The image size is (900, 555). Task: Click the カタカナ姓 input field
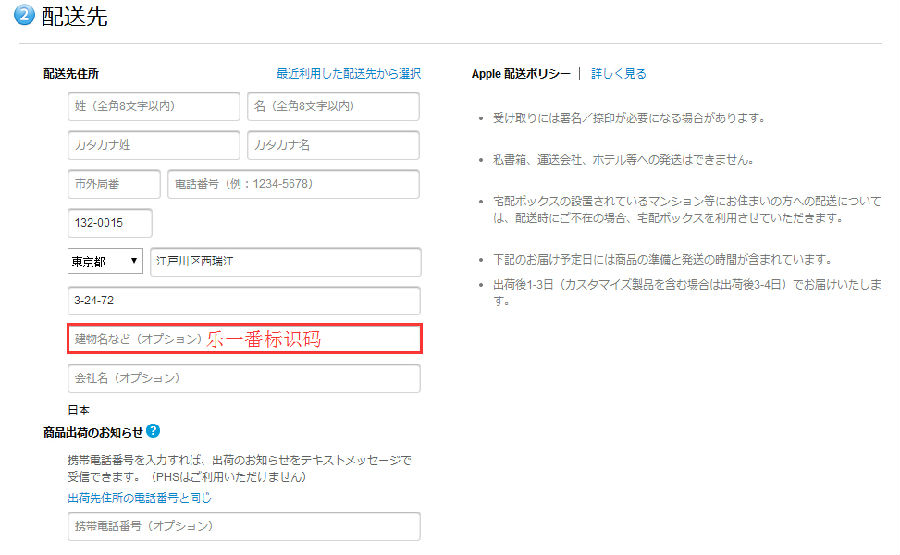[154, 145]
